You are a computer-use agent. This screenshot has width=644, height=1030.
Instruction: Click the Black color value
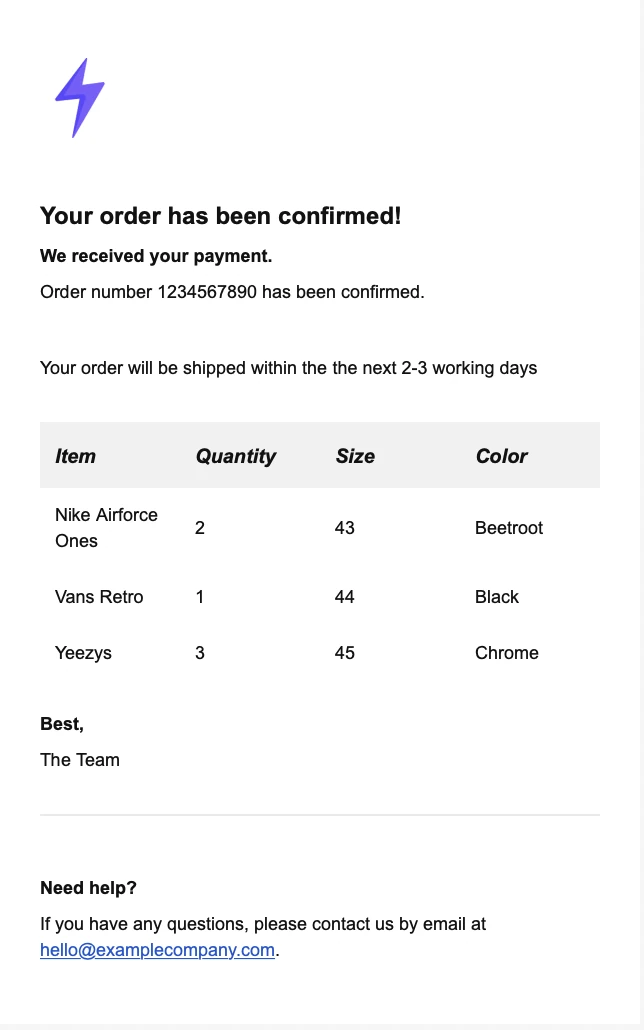(x=497, y=597)
